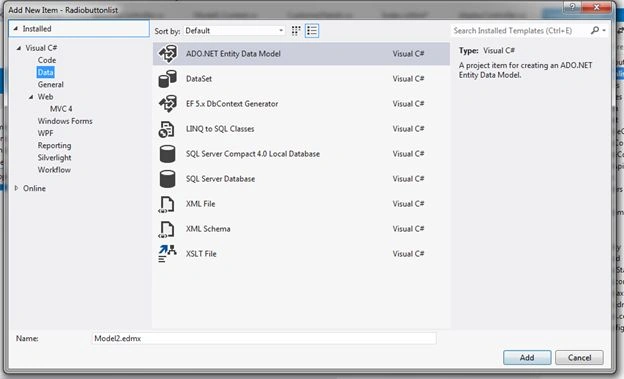Click the Cancel button
The height and width of the screenshot is (379, 624).
pyautogui.click(x=579, y=358)
